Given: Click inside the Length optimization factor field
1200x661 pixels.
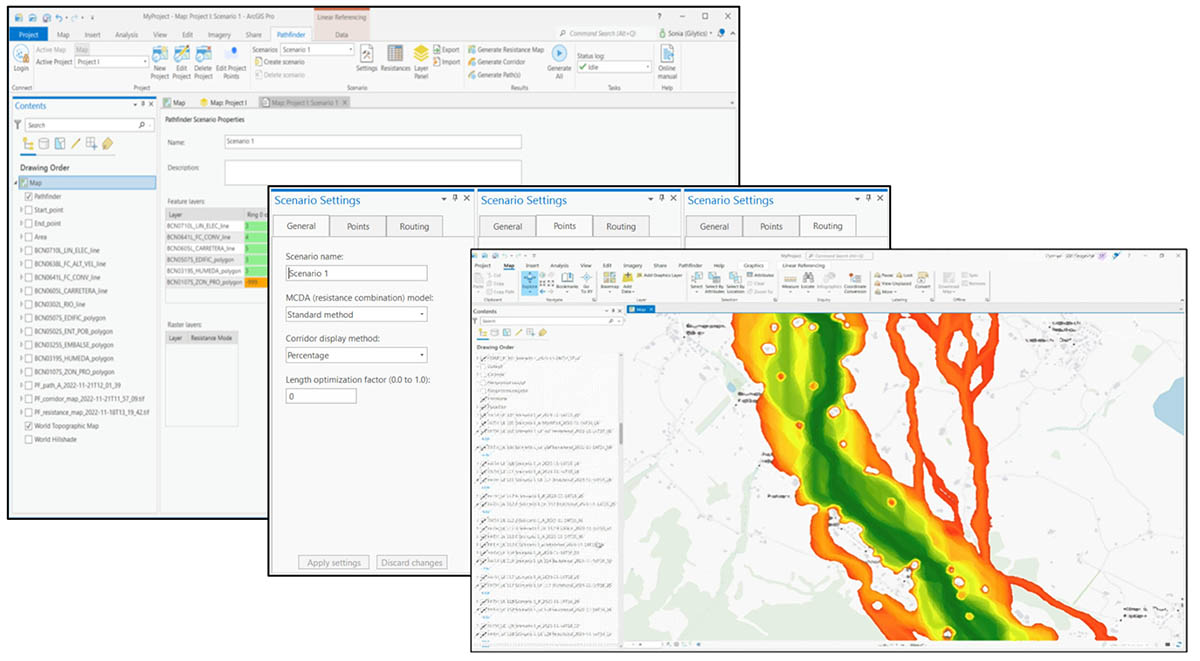Looking at the screenshot, I should point(320,396).
